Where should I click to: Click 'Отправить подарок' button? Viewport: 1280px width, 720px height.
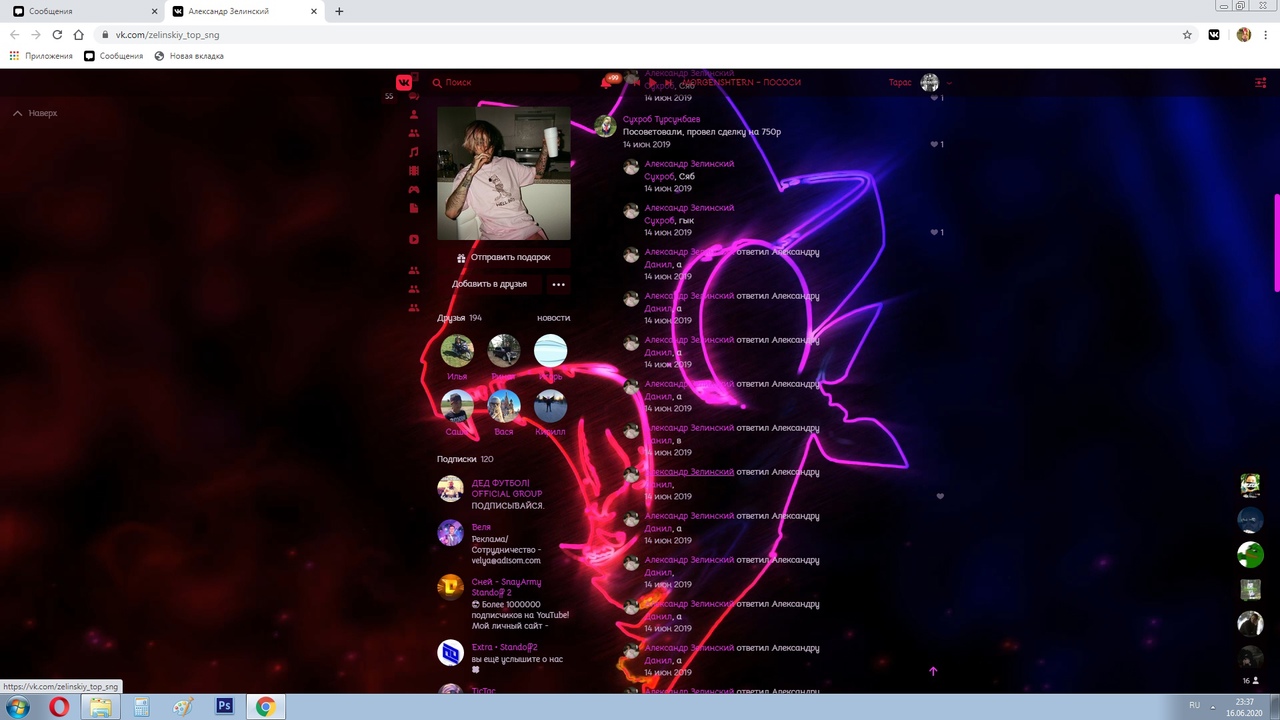tap(503, 258)
